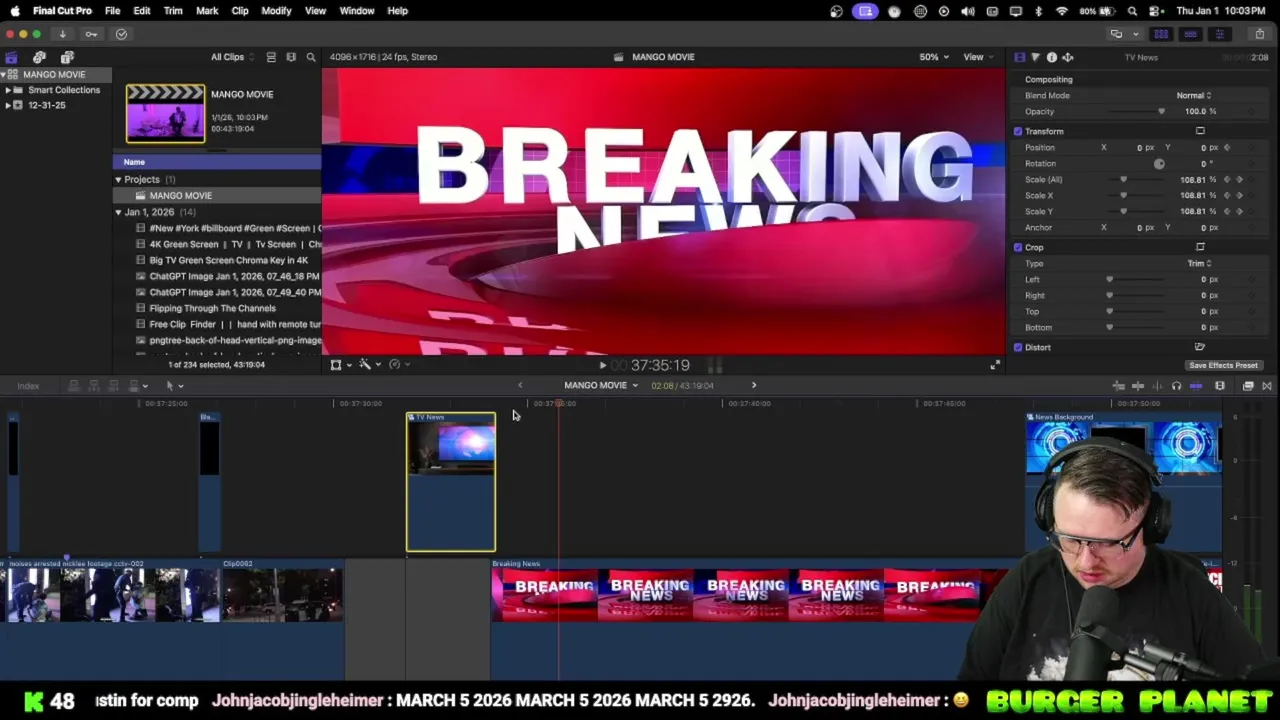Open the browser search magnifier

[311, 57]
